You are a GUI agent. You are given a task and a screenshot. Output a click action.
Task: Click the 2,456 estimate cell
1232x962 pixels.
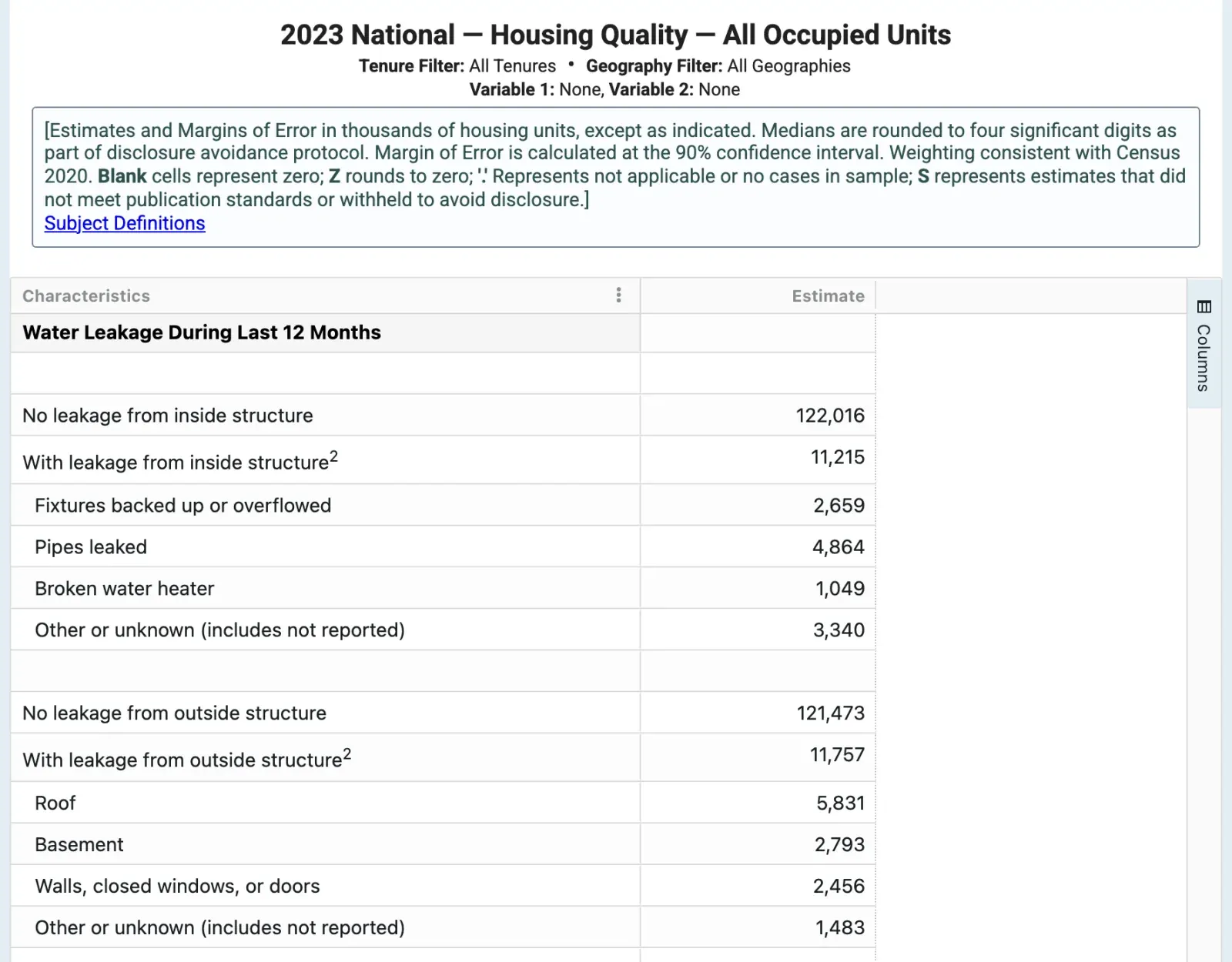758,887
